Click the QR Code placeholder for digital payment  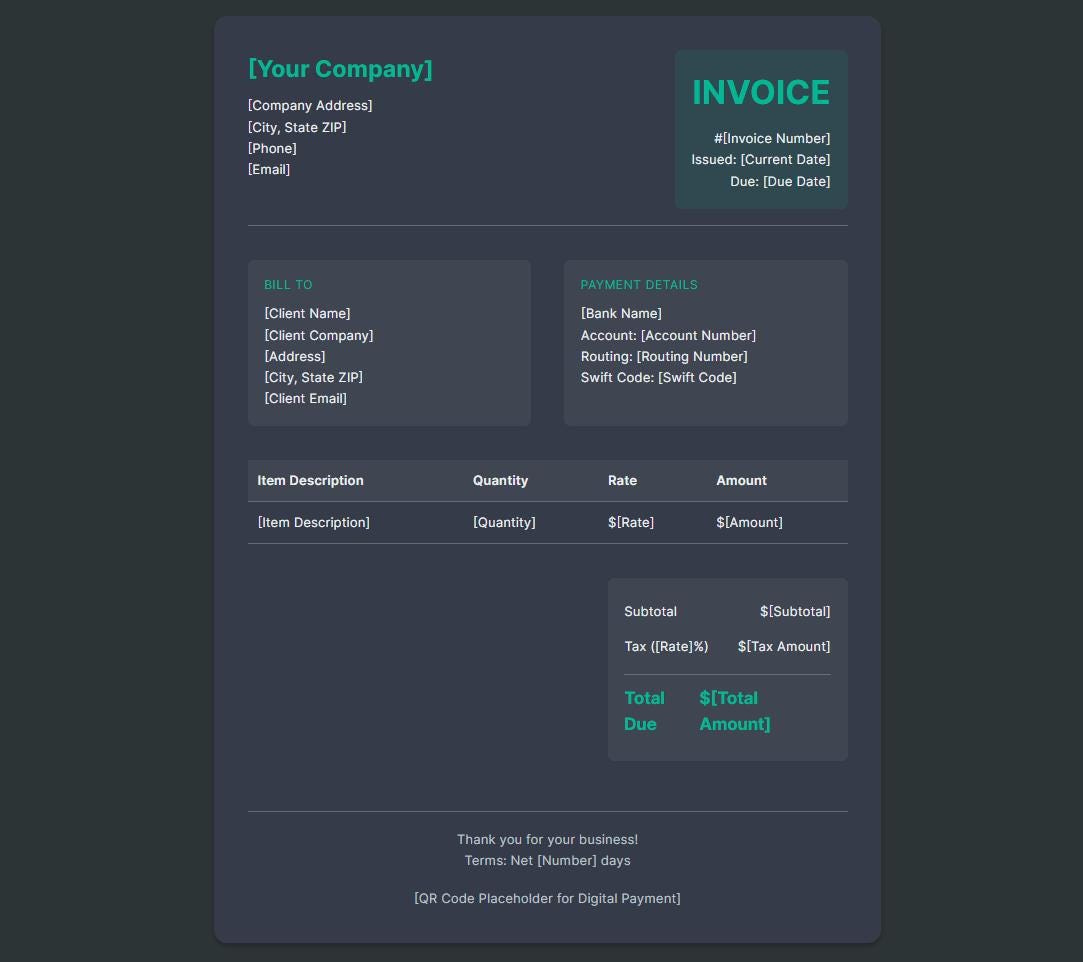547,898
